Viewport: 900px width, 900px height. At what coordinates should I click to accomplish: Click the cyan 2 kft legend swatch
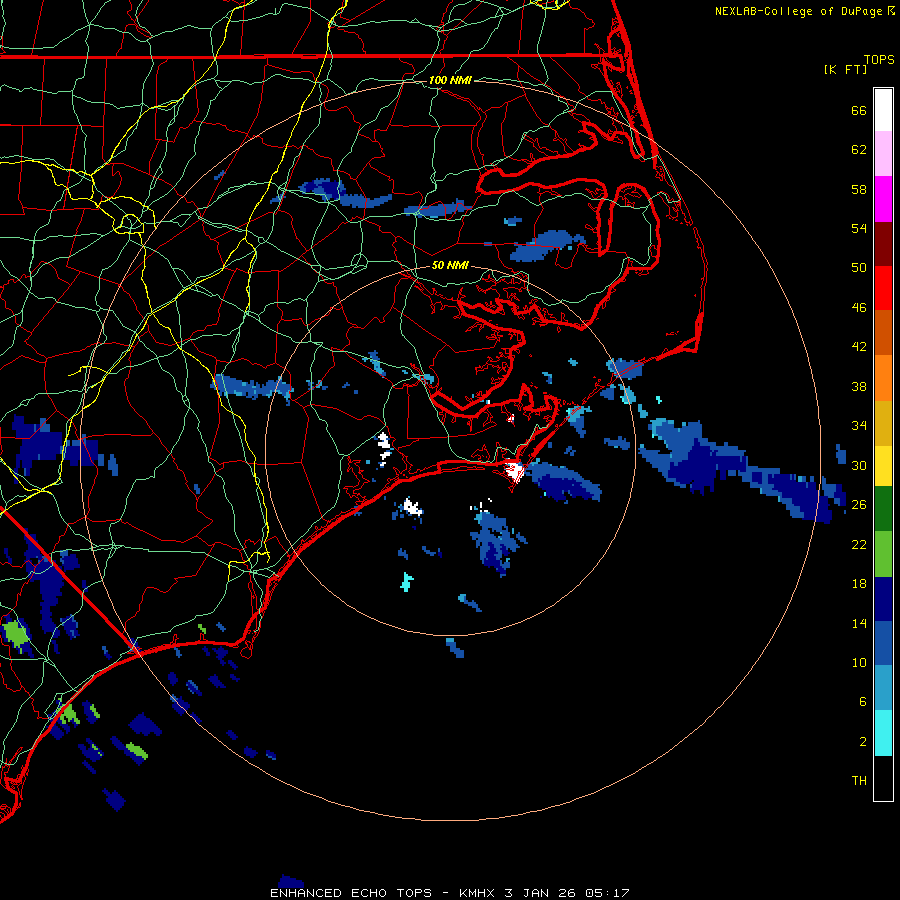(883, 733)
